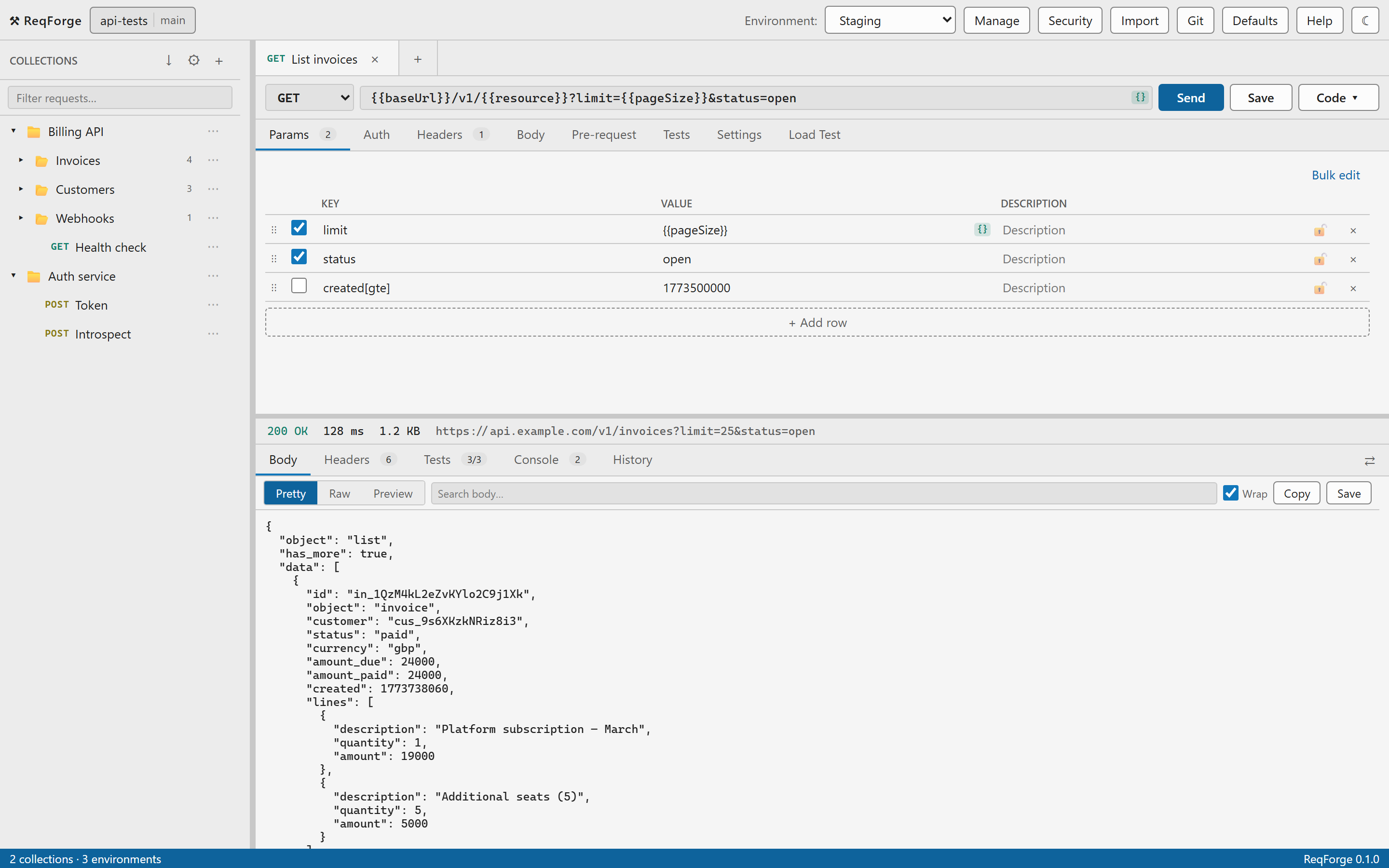Open the Introspect POST request

point(88,334)
